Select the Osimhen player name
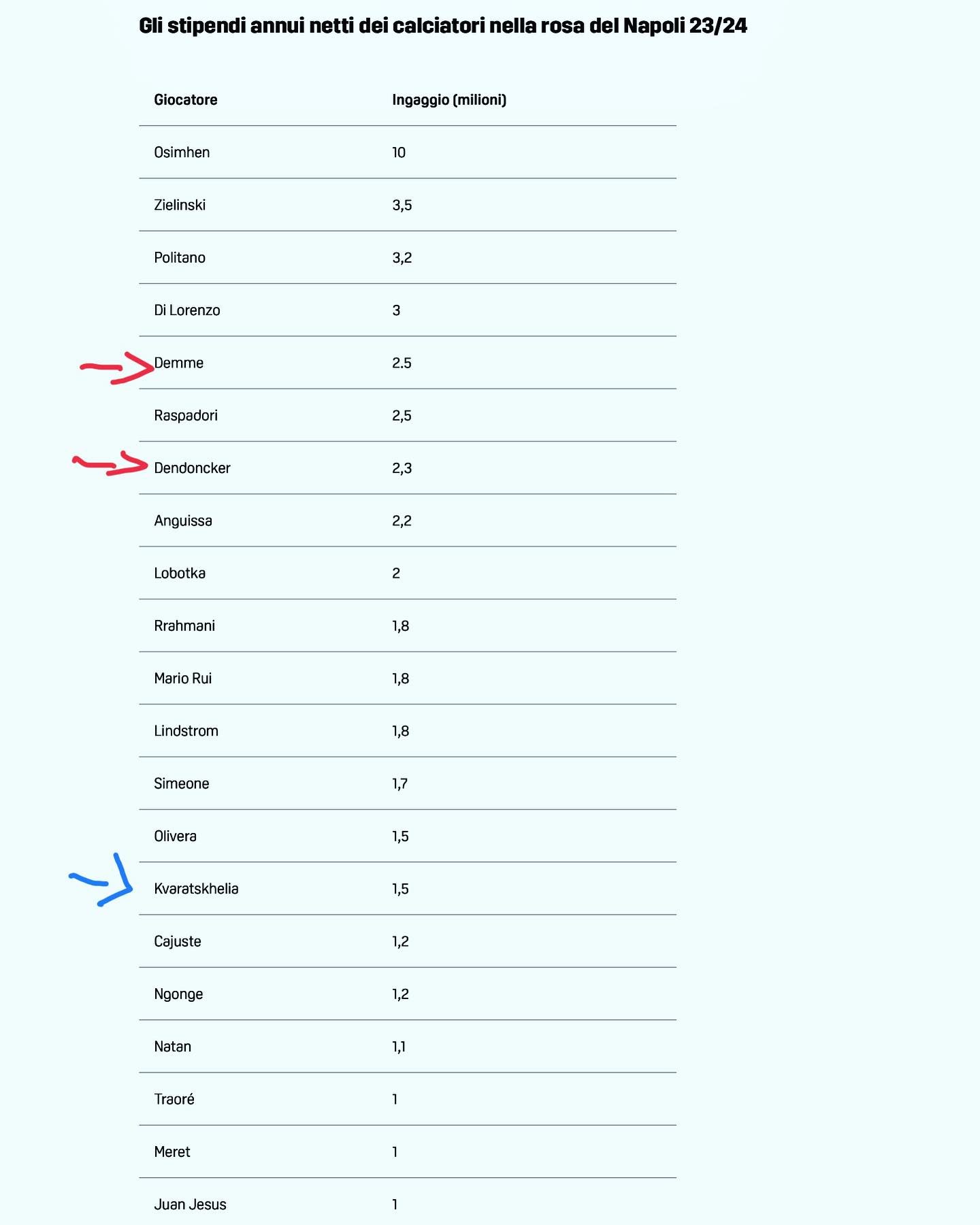This screenshot has width=980, height=1225. click(182, 152)
